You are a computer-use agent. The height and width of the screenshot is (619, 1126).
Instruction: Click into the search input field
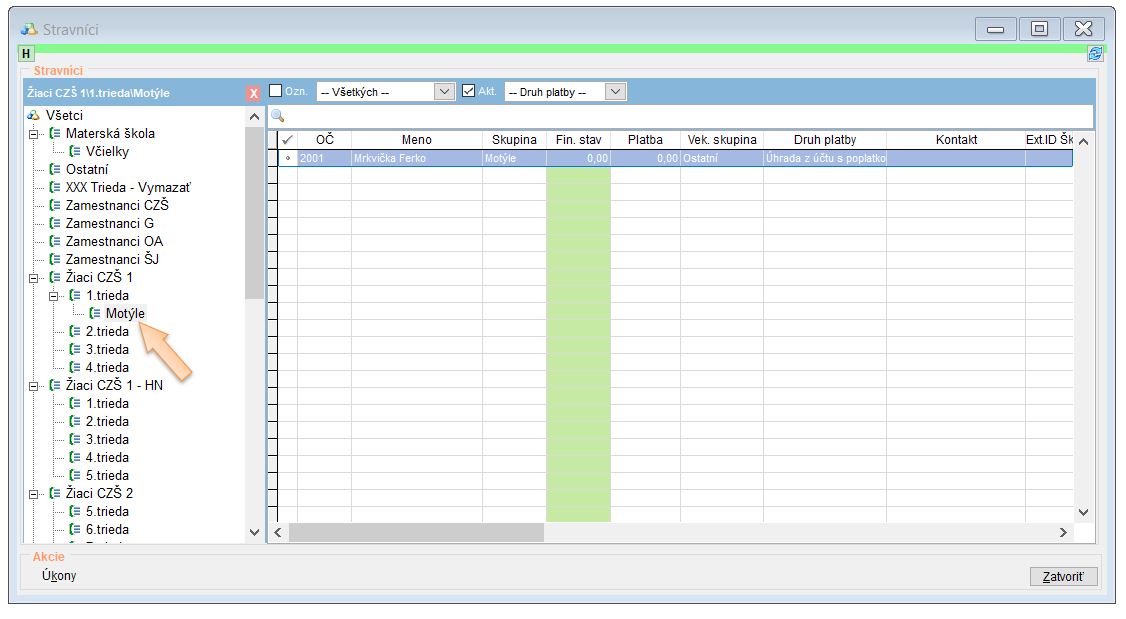click(680, 116)
